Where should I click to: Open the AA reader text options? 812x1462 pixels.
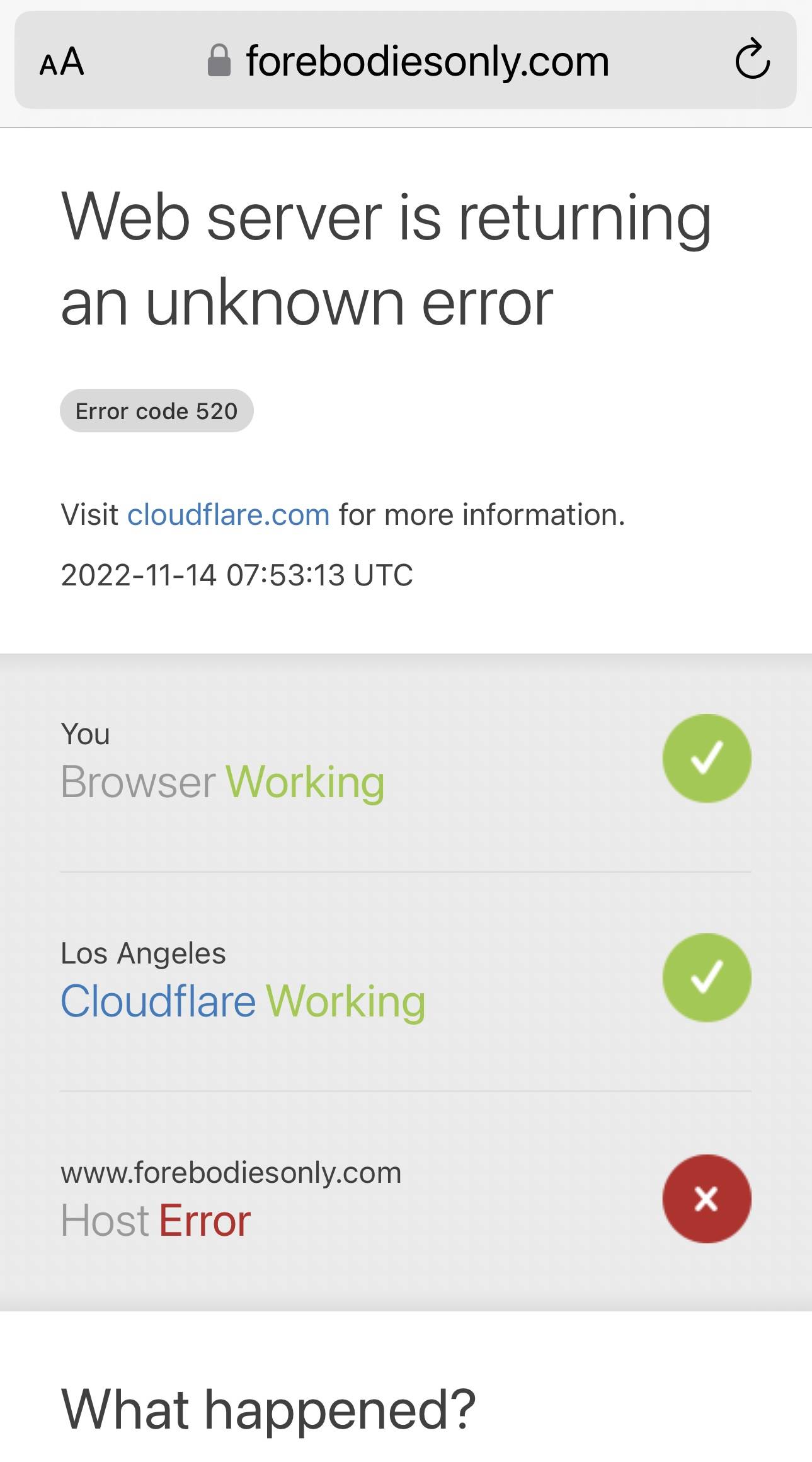click(x=62, y=62)
